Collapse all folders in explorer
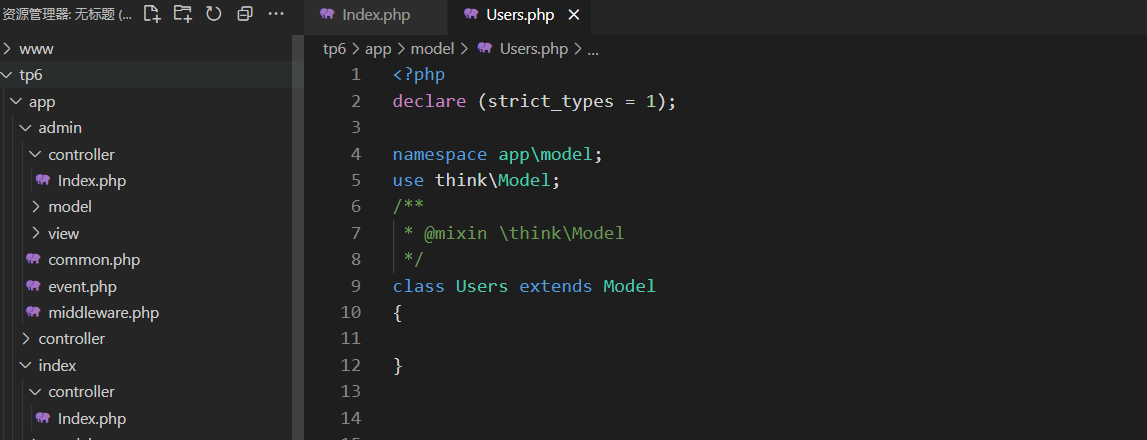The width and height of the screenshot is (1147, 440). pos(245,13)
